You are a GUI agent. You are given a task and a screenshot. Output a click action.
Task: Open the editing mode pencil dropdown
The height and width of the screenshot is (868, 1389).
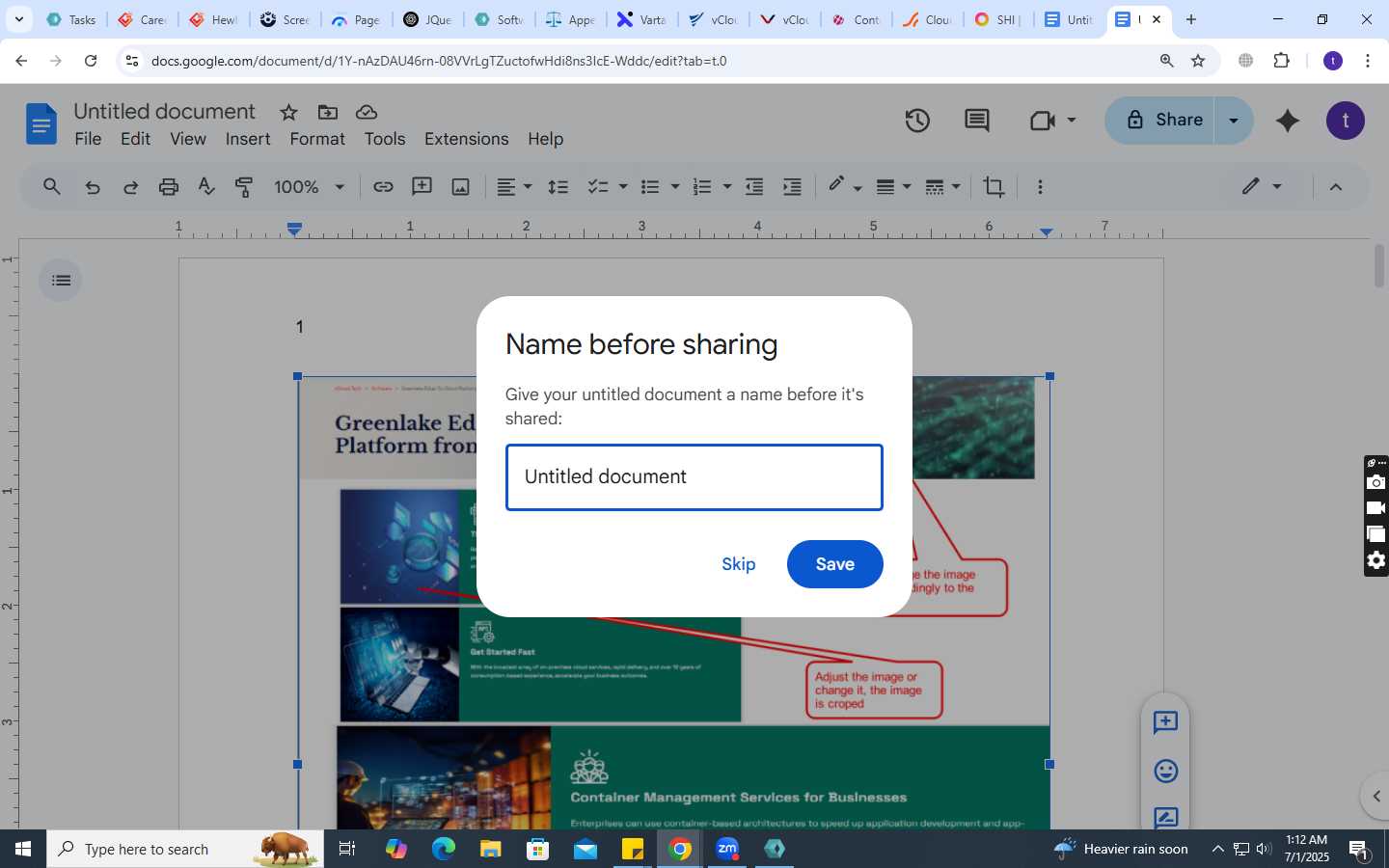coord(1262,187)
